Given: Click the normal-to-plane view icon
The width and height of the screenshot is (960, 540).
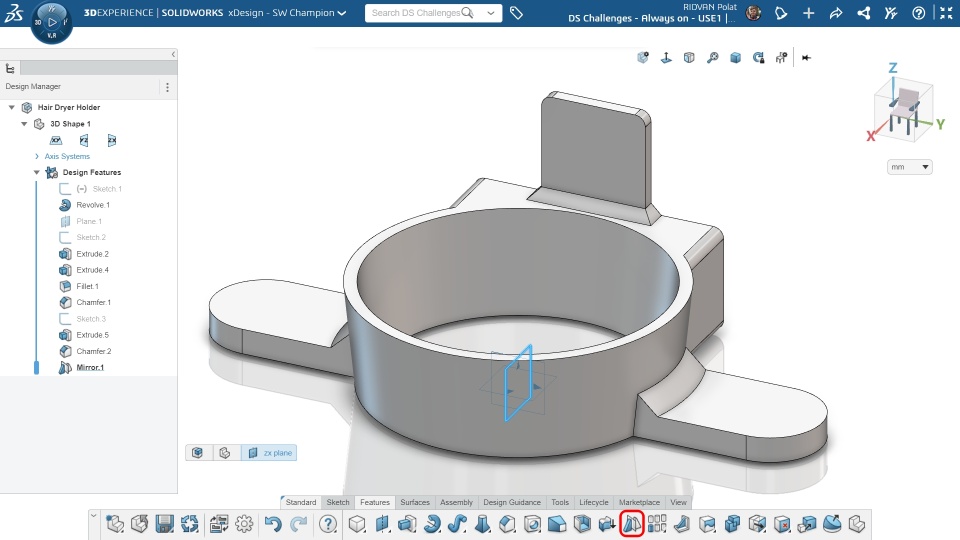Looking at the screenshot, I should coord(666,58).
